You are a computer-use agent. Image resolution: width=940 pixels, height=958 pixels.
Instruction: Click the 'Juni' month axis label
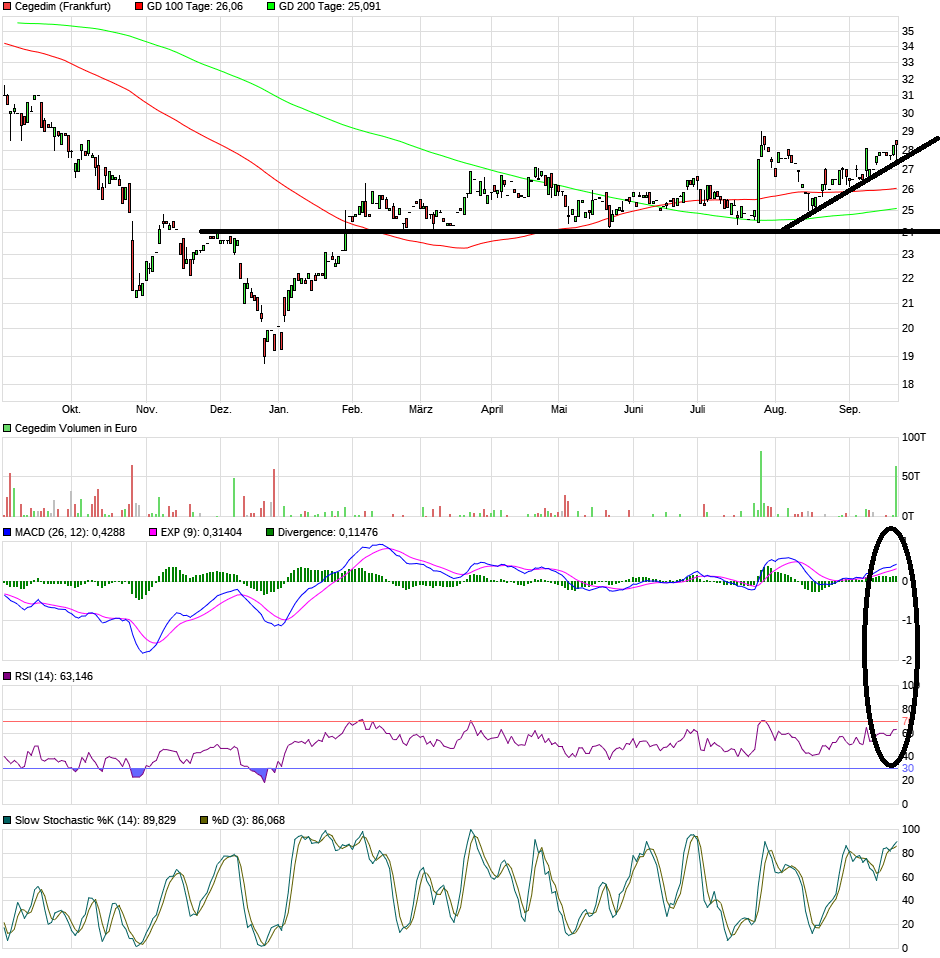click(x=633, y=409)
